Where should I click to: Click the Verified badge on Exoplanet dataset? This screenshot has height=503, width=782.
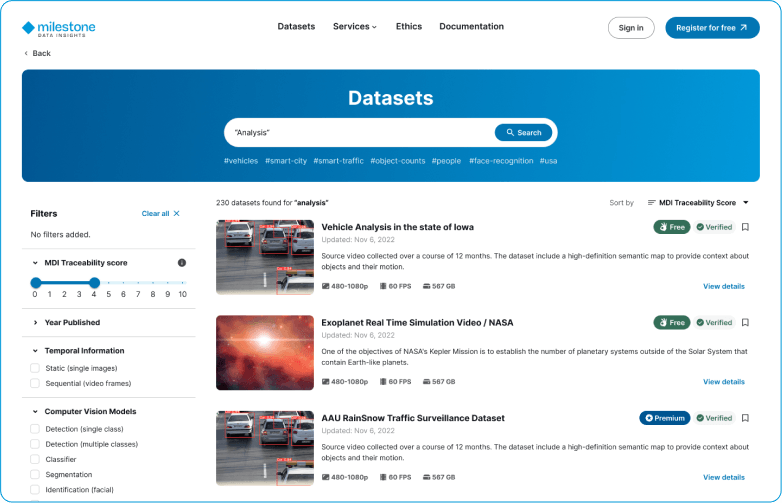(714, 323)
